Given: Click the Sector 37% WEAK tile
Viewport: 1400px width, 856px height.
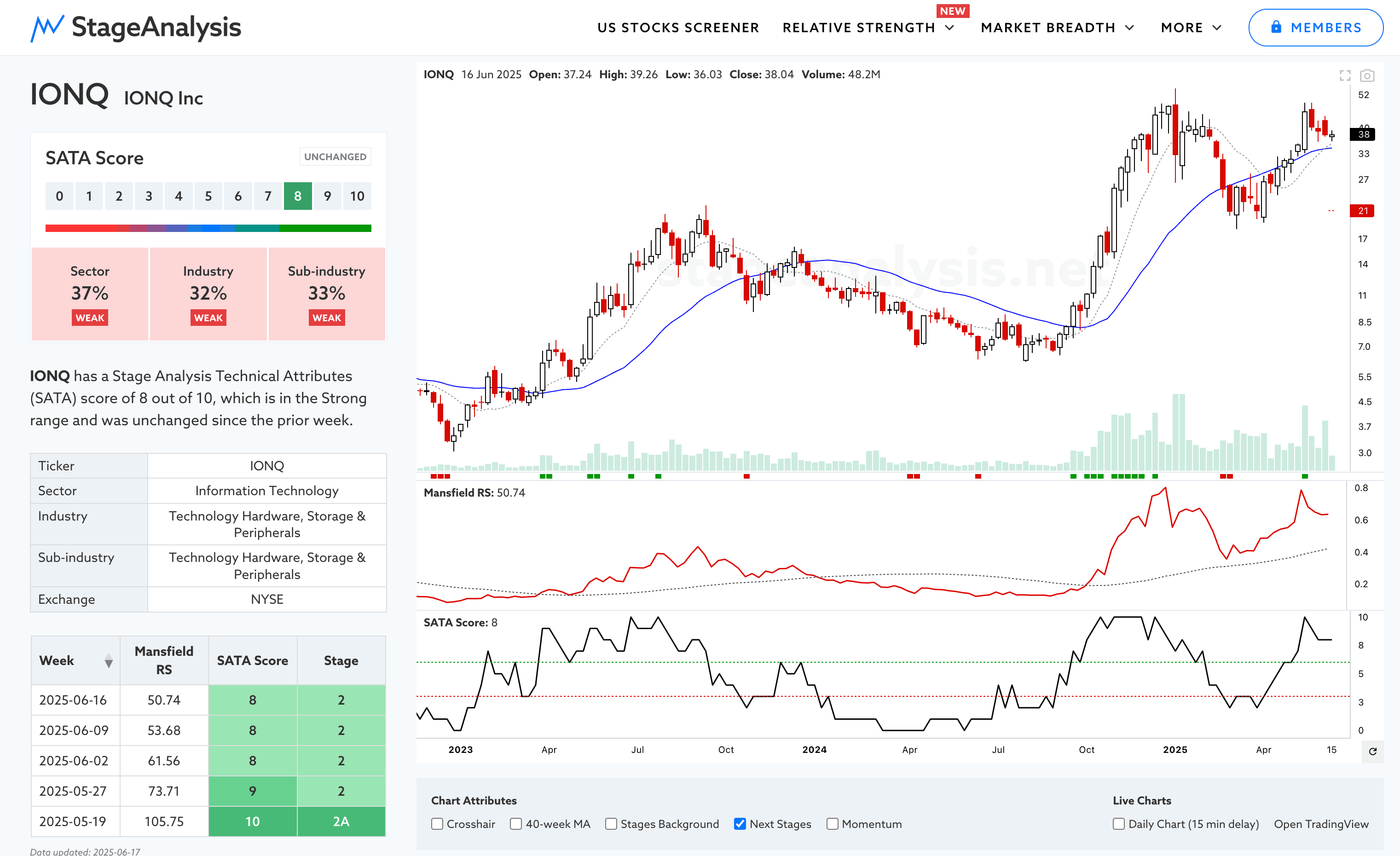Looking at the screenshot, I should (x=90, y=294).
